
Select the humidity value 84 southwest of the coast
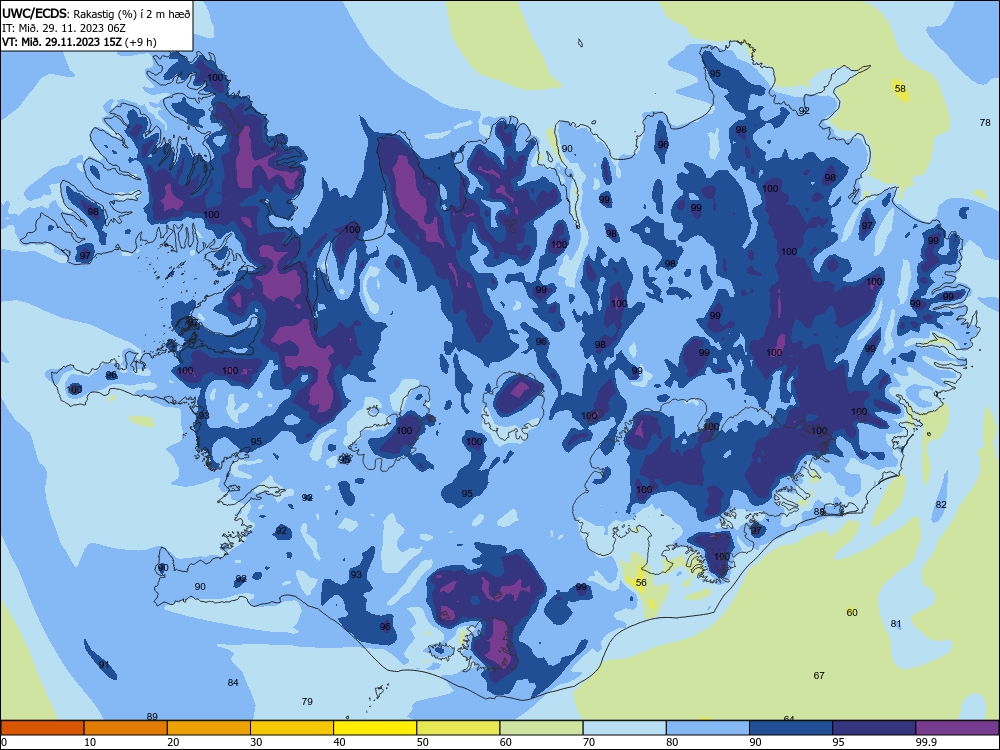click(x=233, y=682)
